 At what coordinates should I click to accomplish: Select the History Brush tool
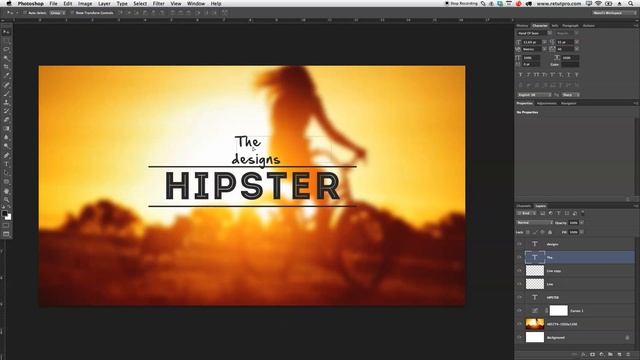point(6,111)
